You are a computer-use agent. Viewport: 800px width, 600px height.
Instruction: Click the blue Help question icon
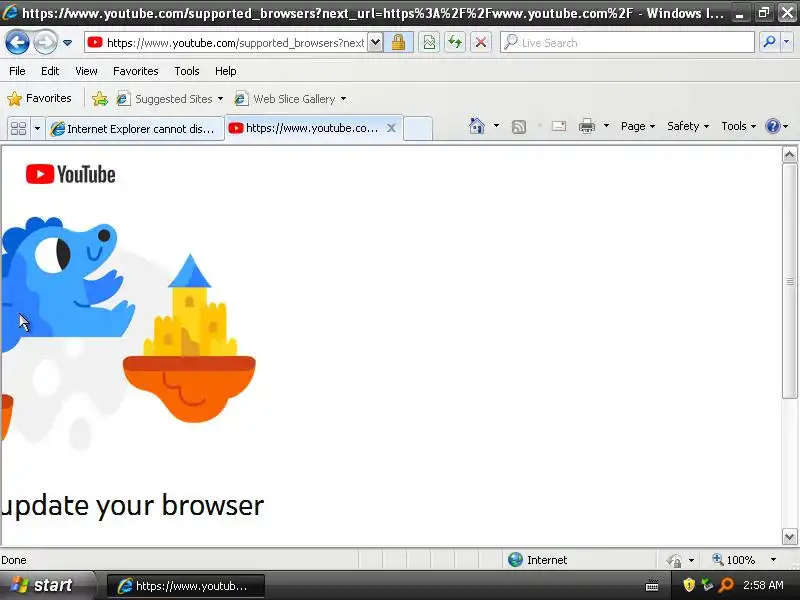pyautogui.click(x=773, y=126)
